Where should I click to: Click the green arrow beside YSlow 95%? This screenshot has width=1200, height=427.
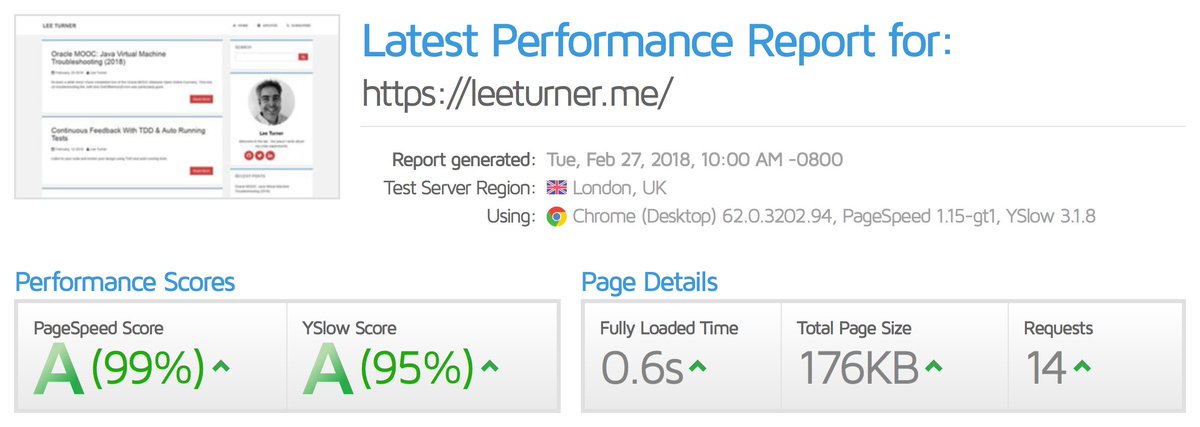pyautogui.click(x=490, y=366)
